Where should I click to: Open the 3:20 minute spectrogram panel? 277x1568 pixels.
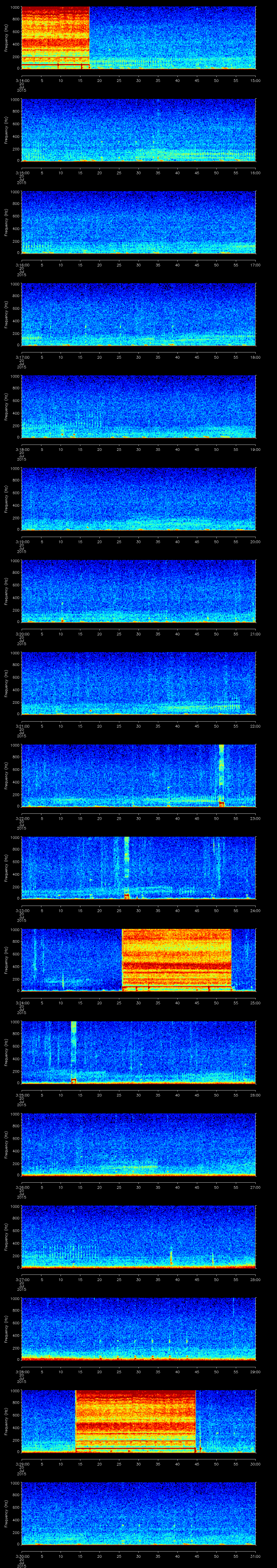139,592
